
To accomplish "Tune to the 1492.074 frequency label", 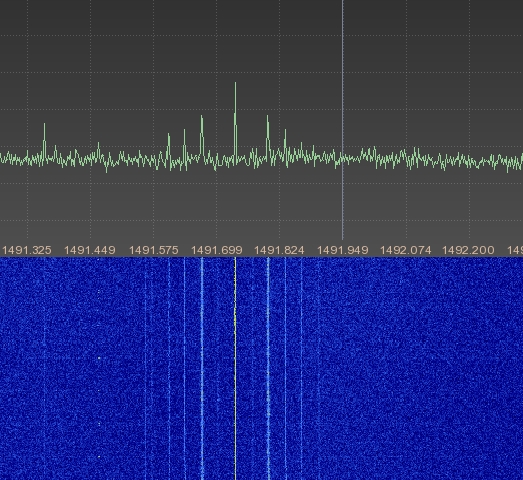I will pyautogui.click(x=406, y=250).
